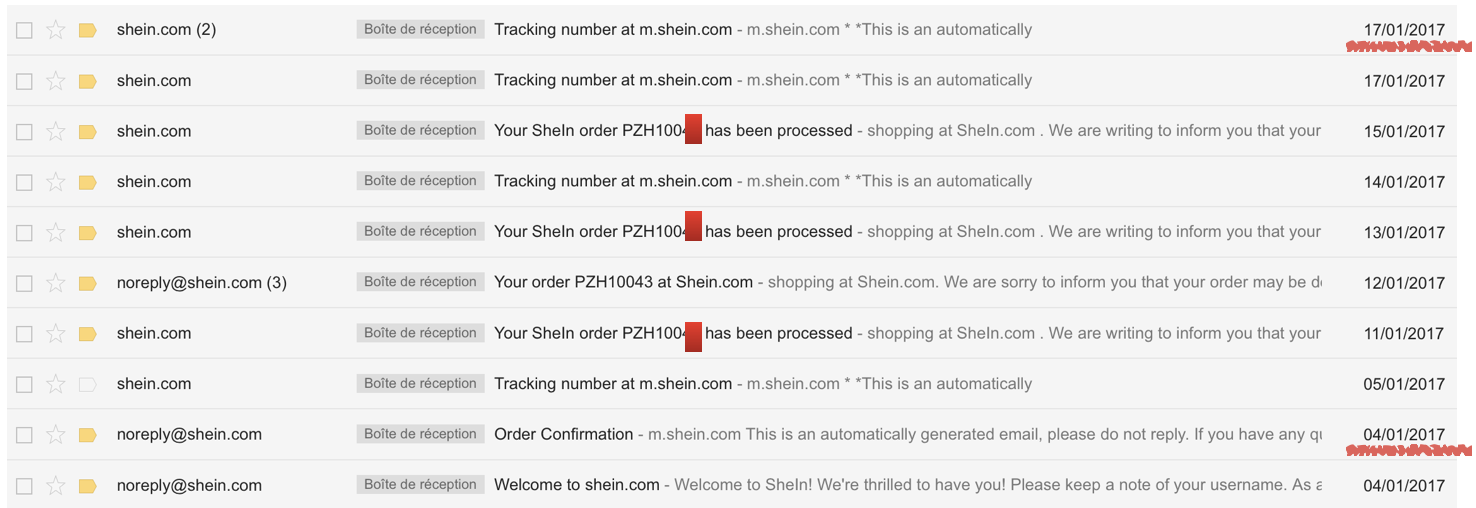
Task: Open the Welcome to shein.com message
Action: click(x=732, y=485)
